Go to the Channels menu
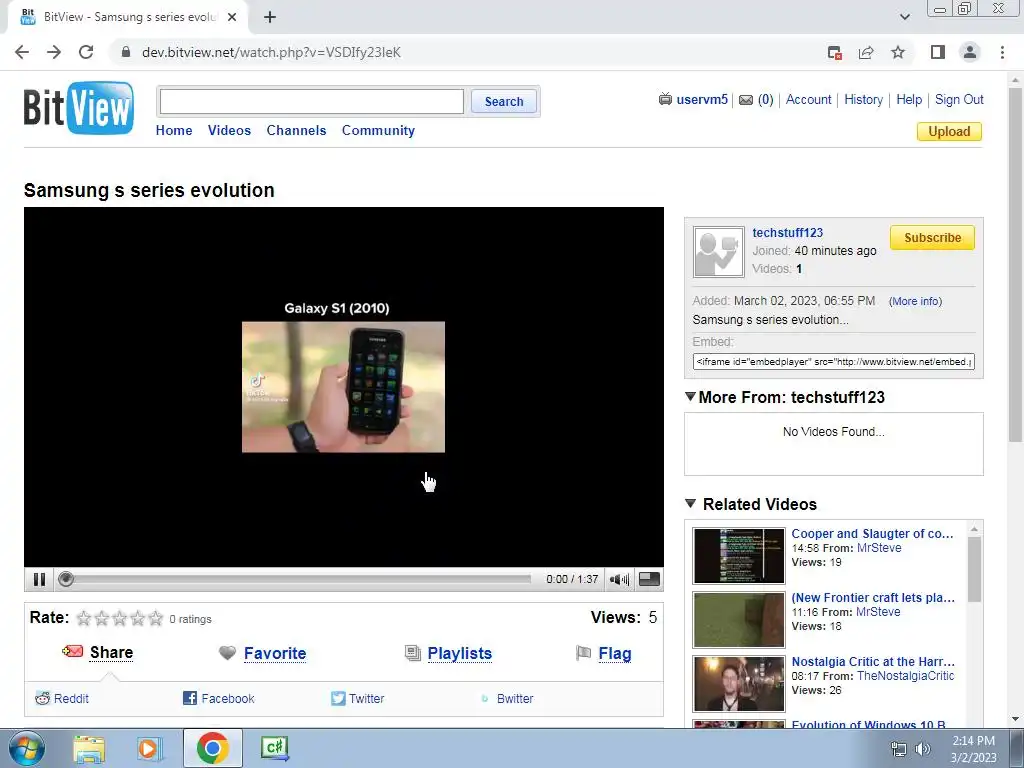Screen dimensions: 1024x768 click(x=296, y=130)
